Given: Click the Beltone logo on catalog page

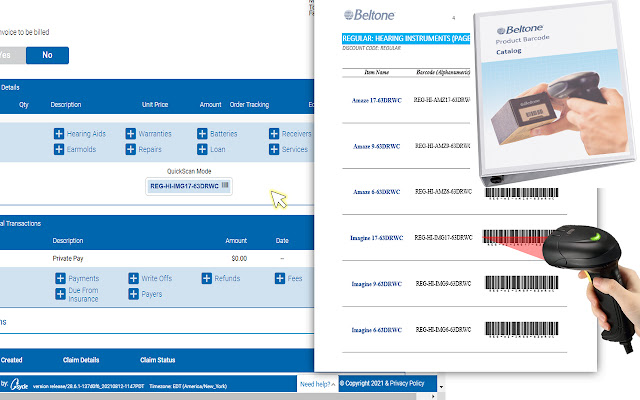Looking at the screenshot, I should (369, 15).
